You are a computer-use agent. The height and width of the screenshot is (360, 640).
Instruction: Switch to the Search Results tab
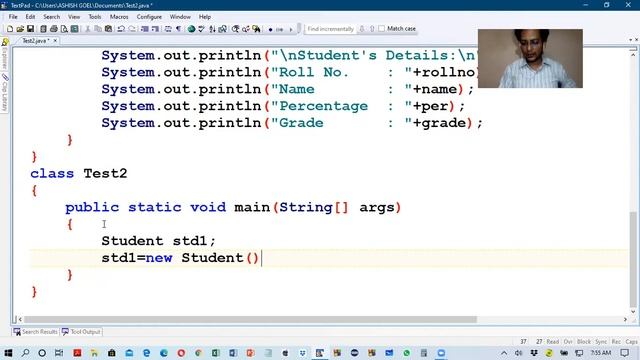click(36, 332)
